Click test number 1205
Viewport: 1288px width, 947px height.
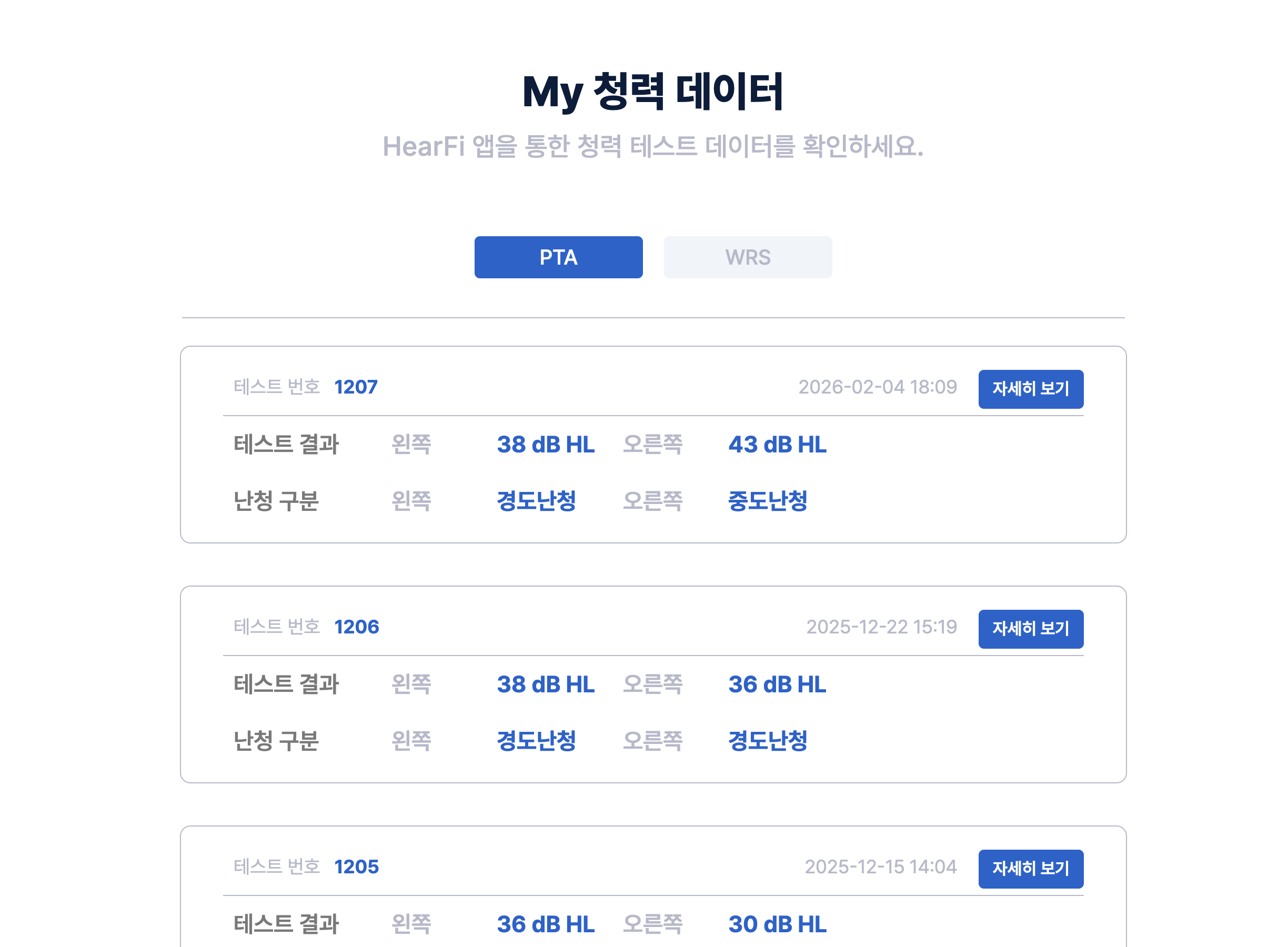tap(356, 867)
